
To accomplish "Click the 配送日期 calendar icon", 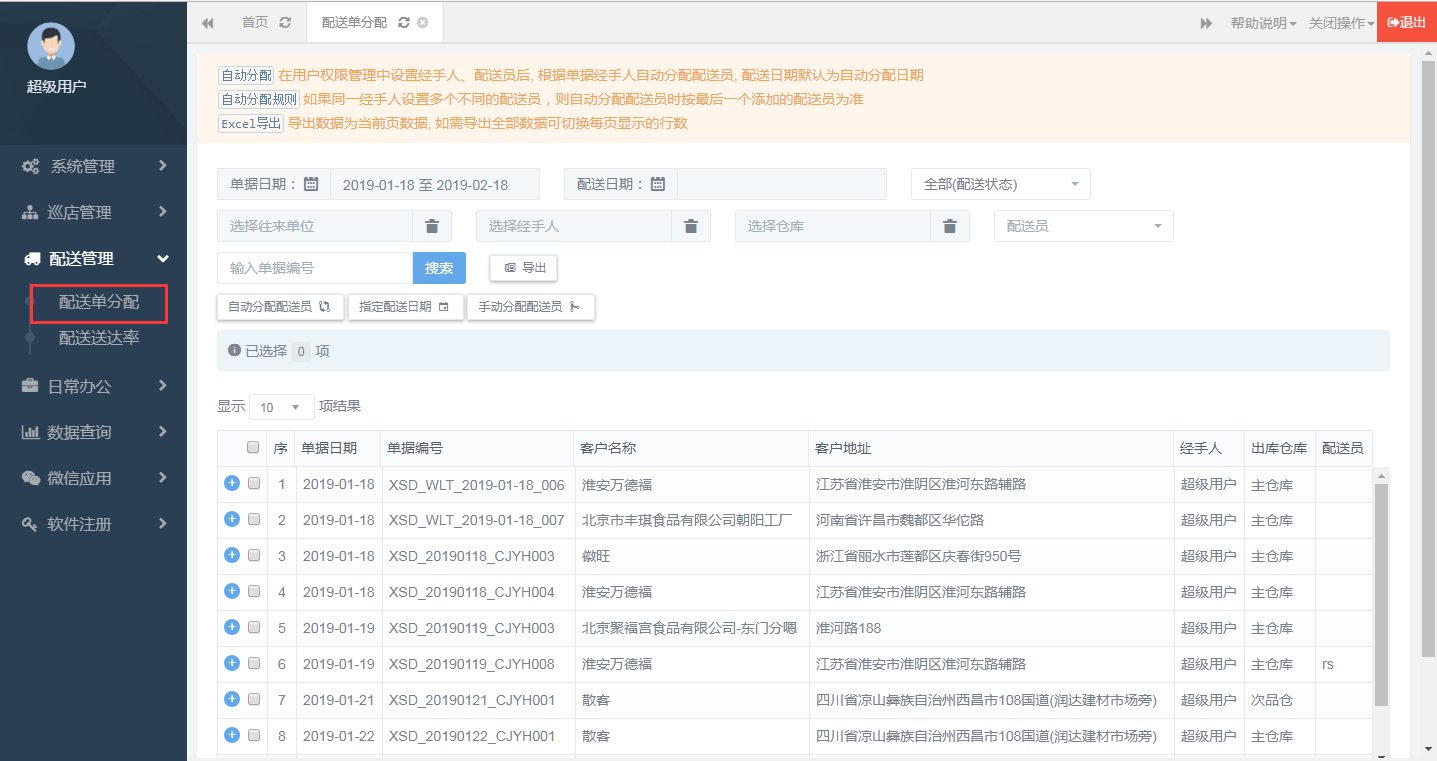I will 658,184.
